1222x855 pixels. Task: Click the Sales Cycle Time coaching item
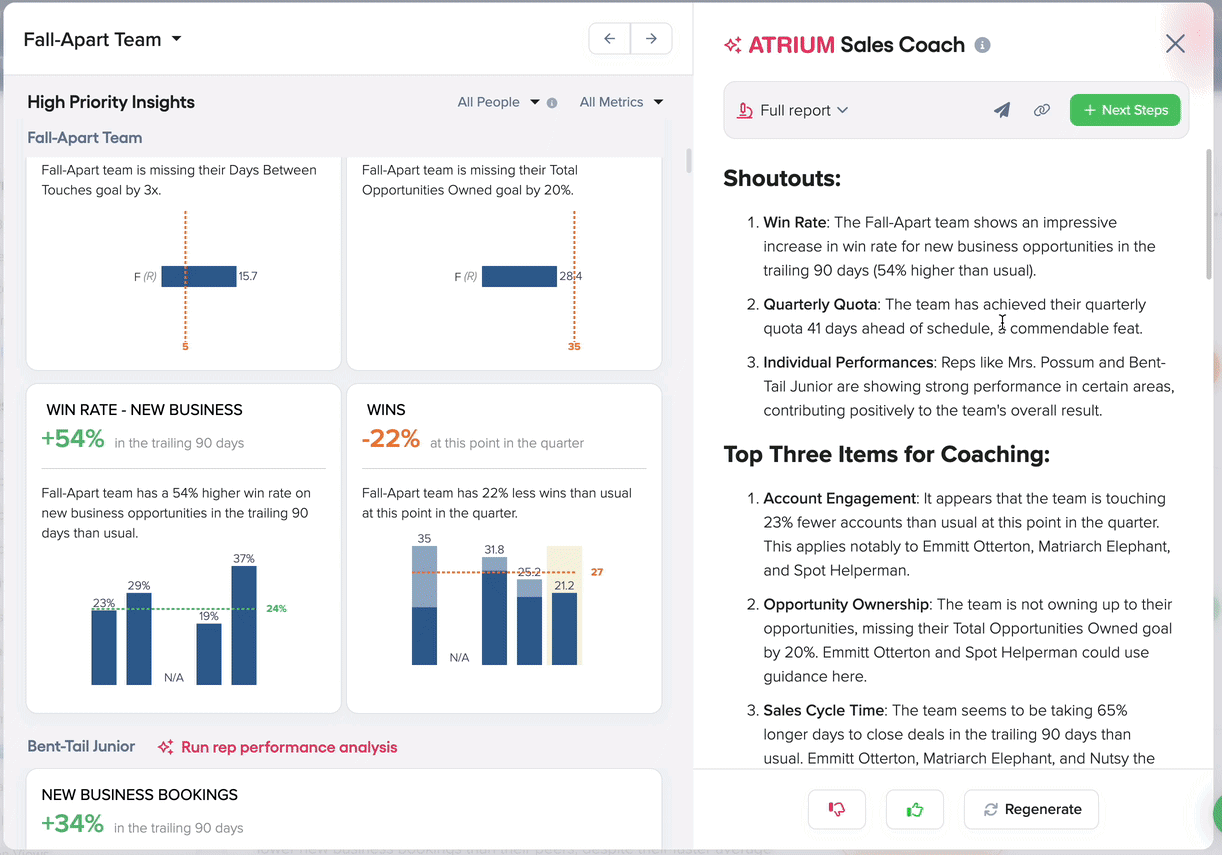[960, 734]
